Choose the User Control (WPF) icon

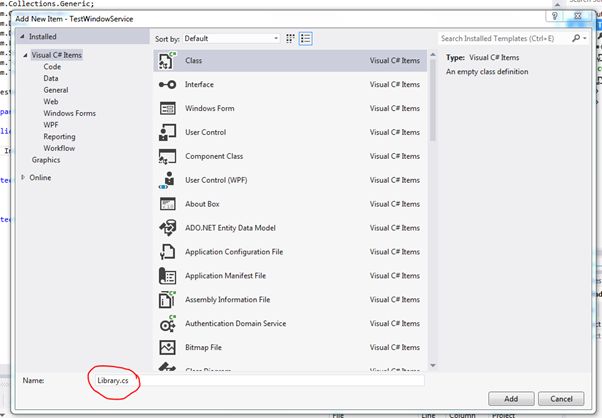click(167, 180)
